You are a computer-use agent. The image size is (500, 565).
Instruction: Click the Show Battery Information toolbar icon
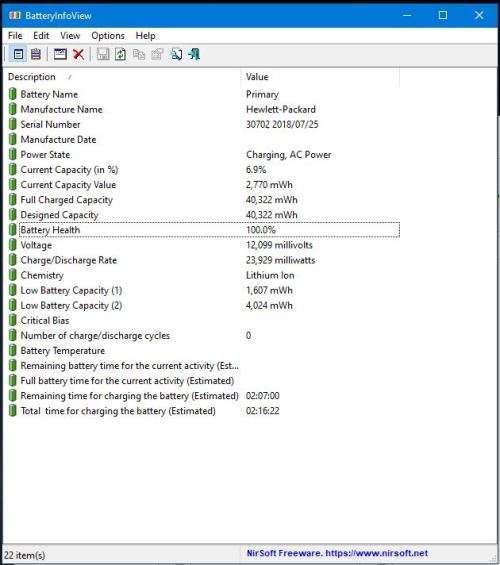pyautogui.click(x=18, y=54)
